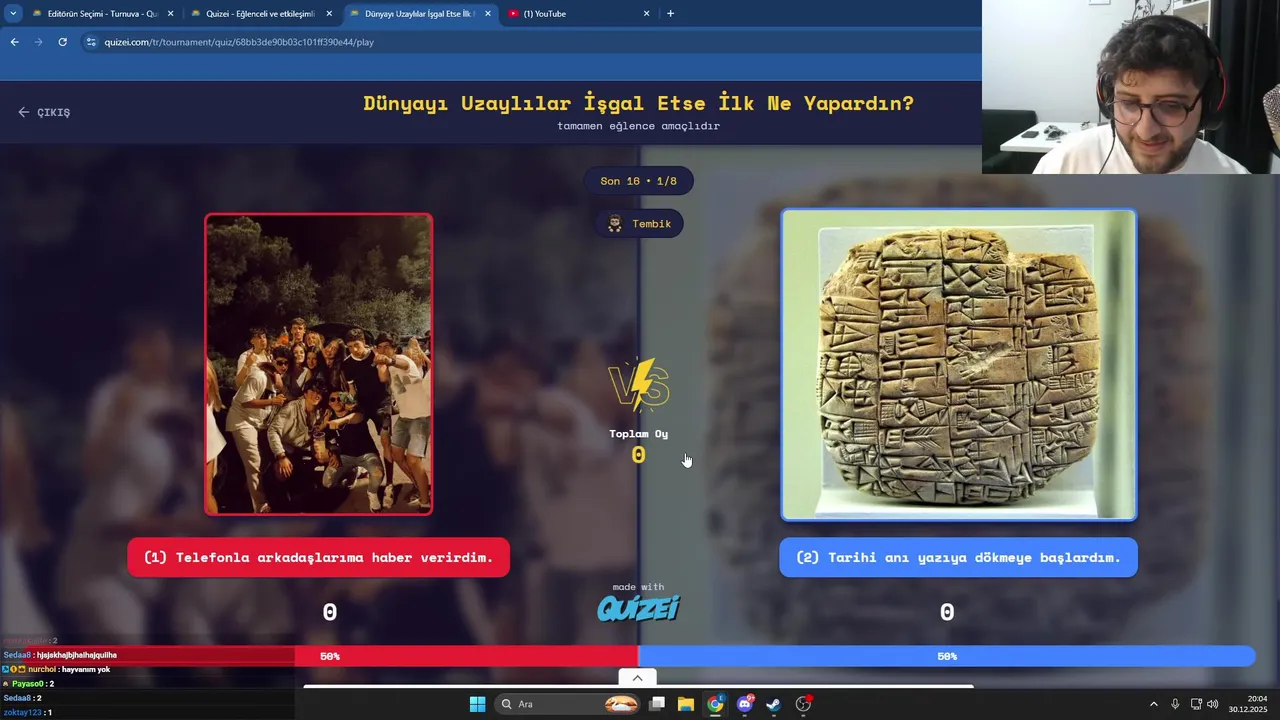This screenshot has width=1280, height=720.
Task: Choose the friends group photo option
Action: pyautogui.click(x=319, y=364)
